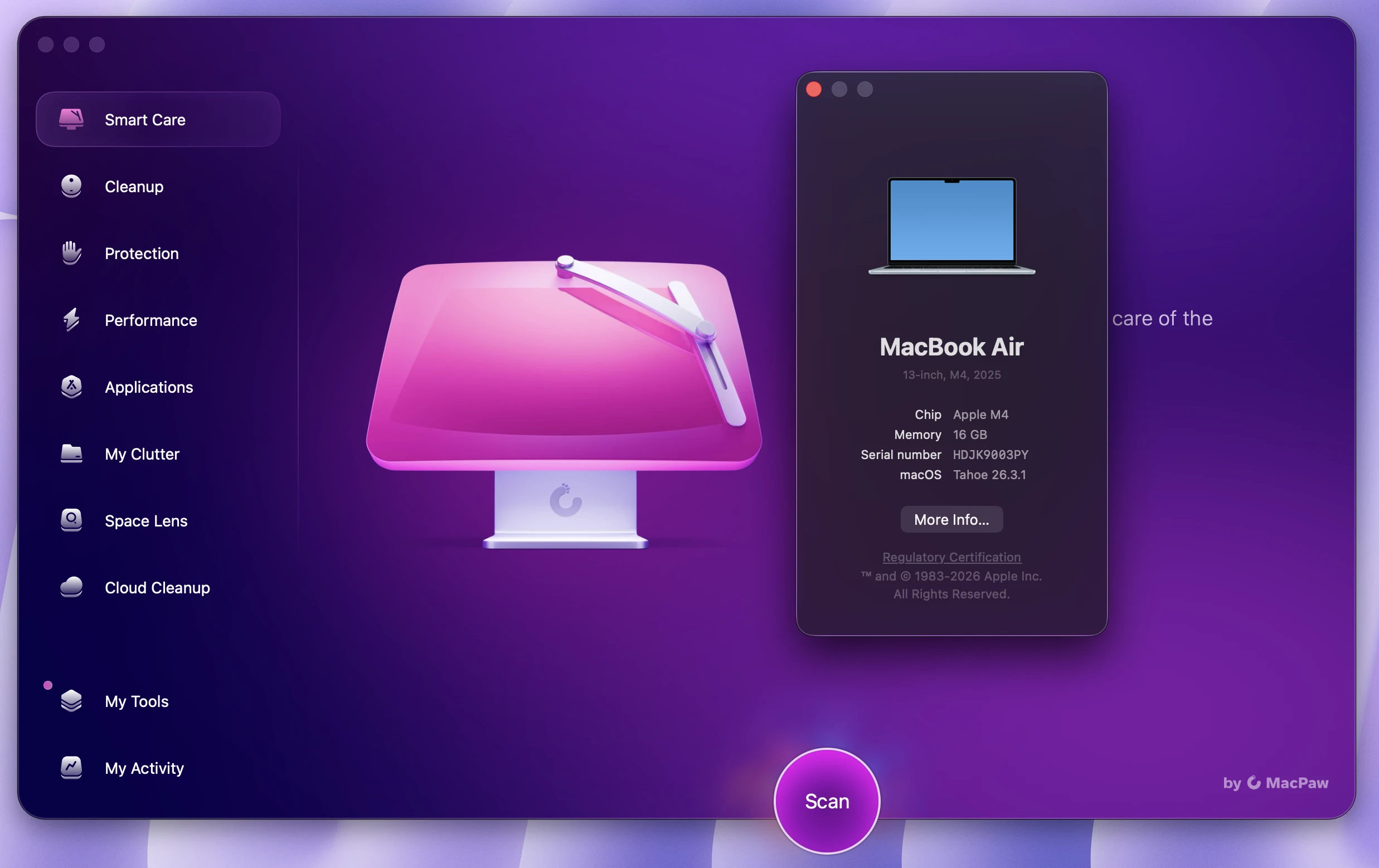Click the Apple M4 chip value

click(980, 415)
